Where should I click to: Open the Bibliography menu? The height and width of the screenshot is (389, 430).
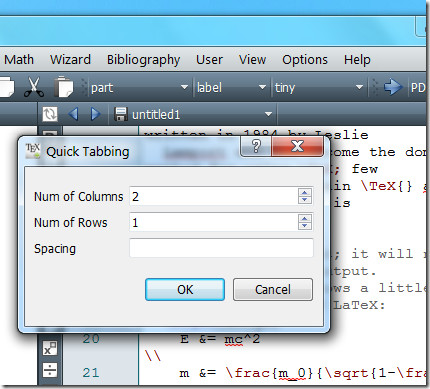[x=143, y=60]
